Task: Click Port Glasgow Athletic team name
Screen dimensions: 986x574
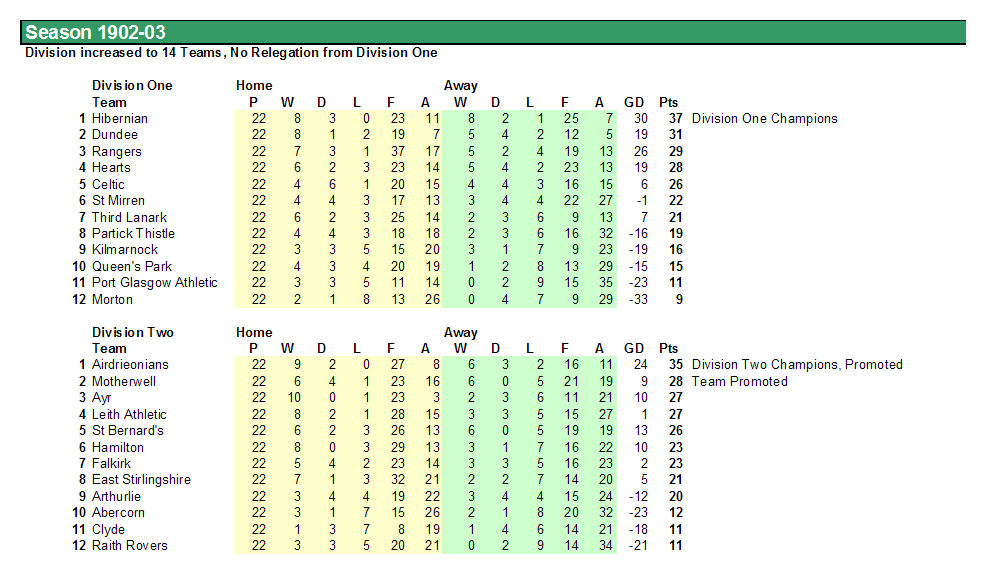Action: pyautogui.click(x=155, y=283)
